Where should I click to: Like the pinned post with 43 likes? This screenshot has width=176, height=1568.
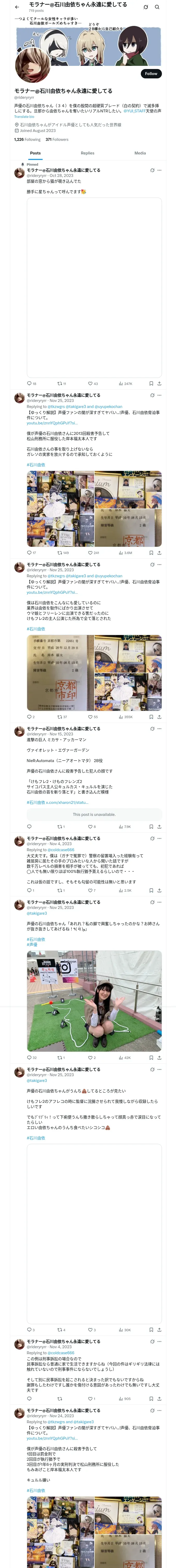[93, 383]
